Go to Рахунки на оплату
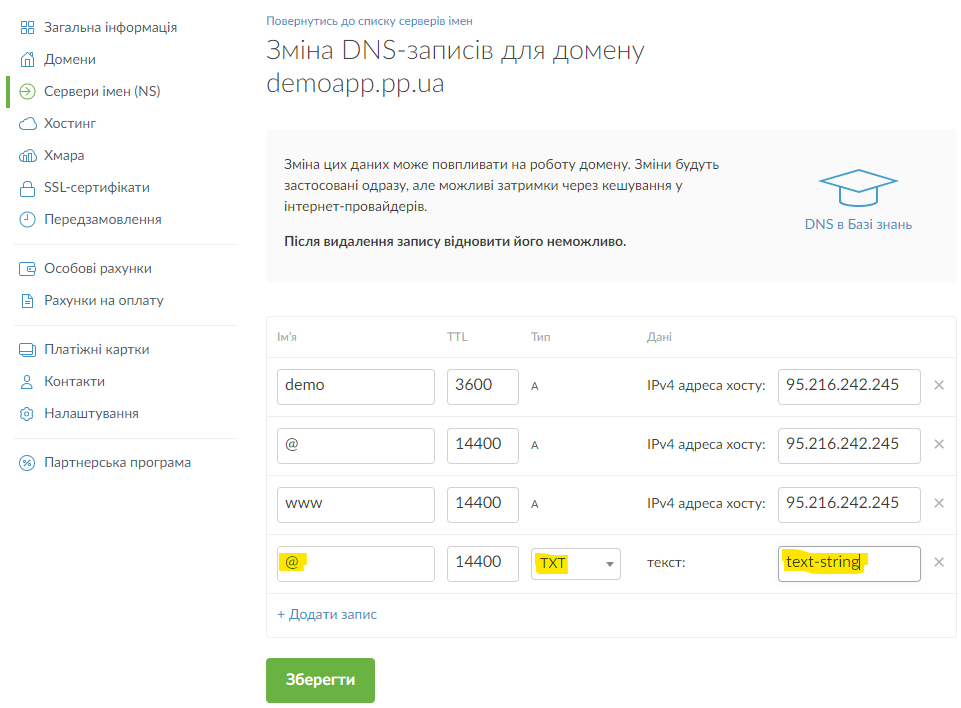 (x=103, y=300)
